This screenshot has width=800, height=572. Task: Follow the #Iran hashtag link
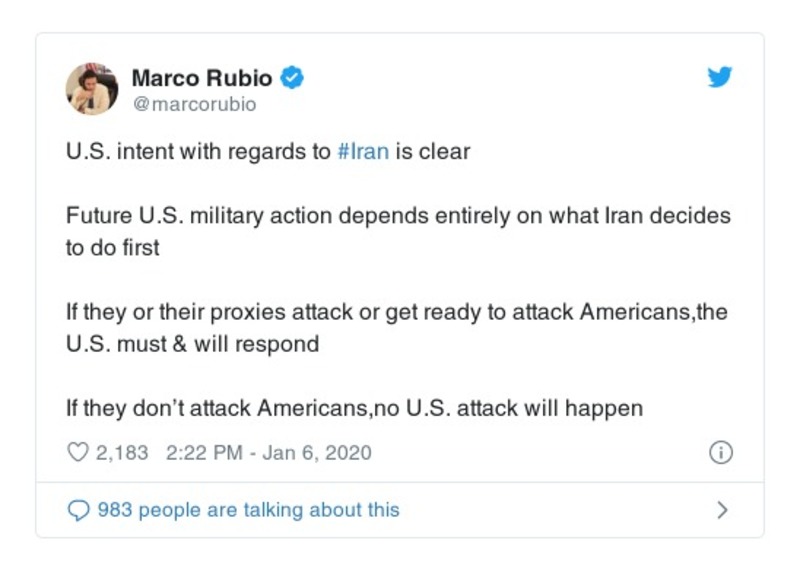click(364, 153)
